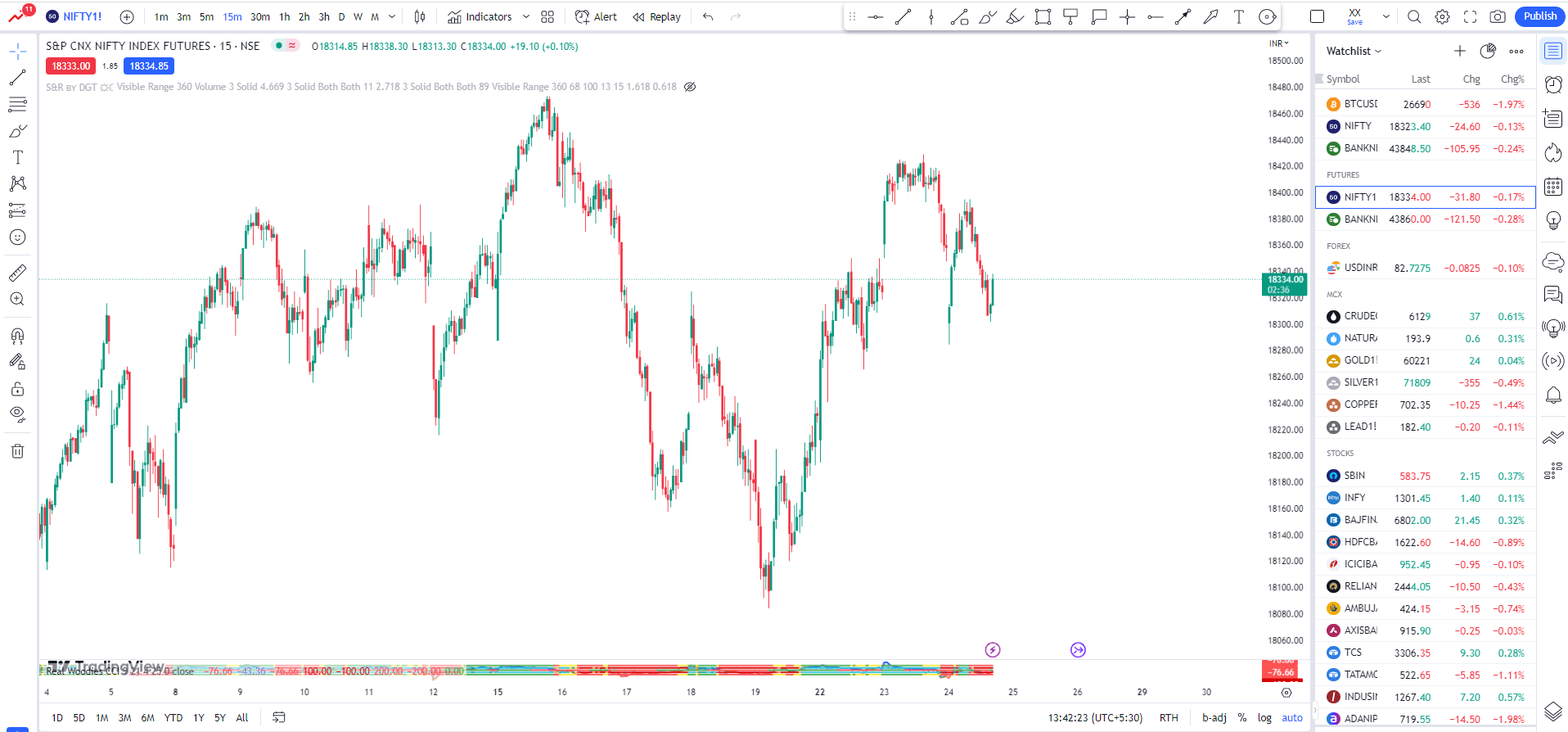Take a chart snapshot with camera icon
The width and height of the screenshot is (1568, 732).
1498,16
